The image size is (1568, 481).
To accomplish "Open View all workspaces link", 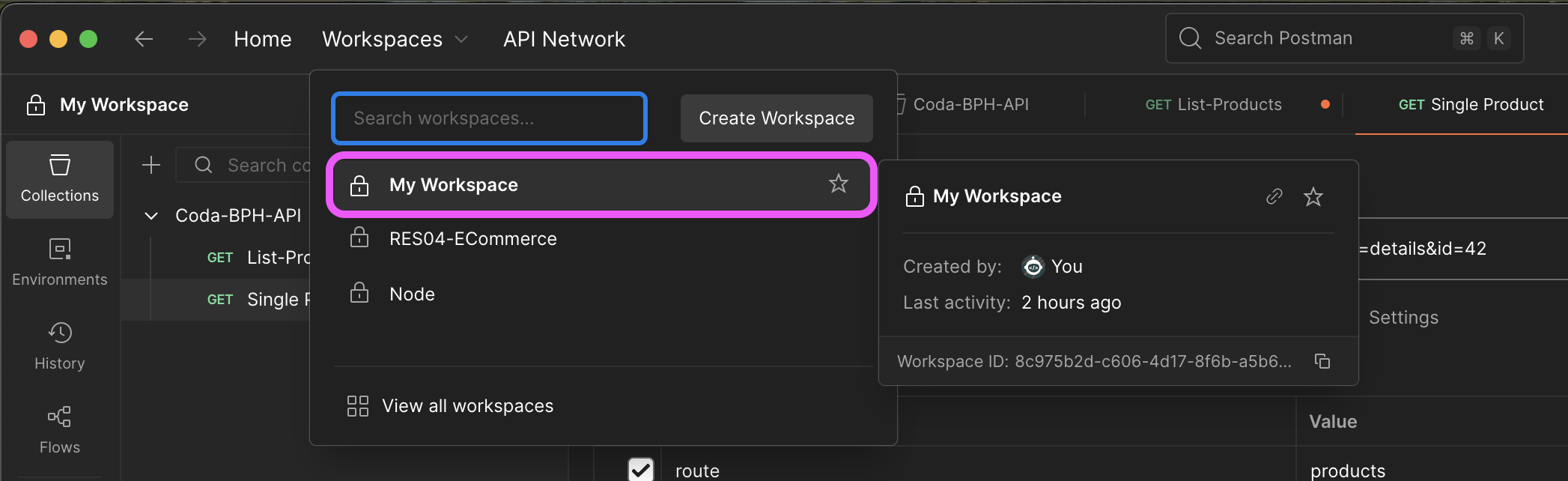I will pyautogui.click(x=467, y=406).
